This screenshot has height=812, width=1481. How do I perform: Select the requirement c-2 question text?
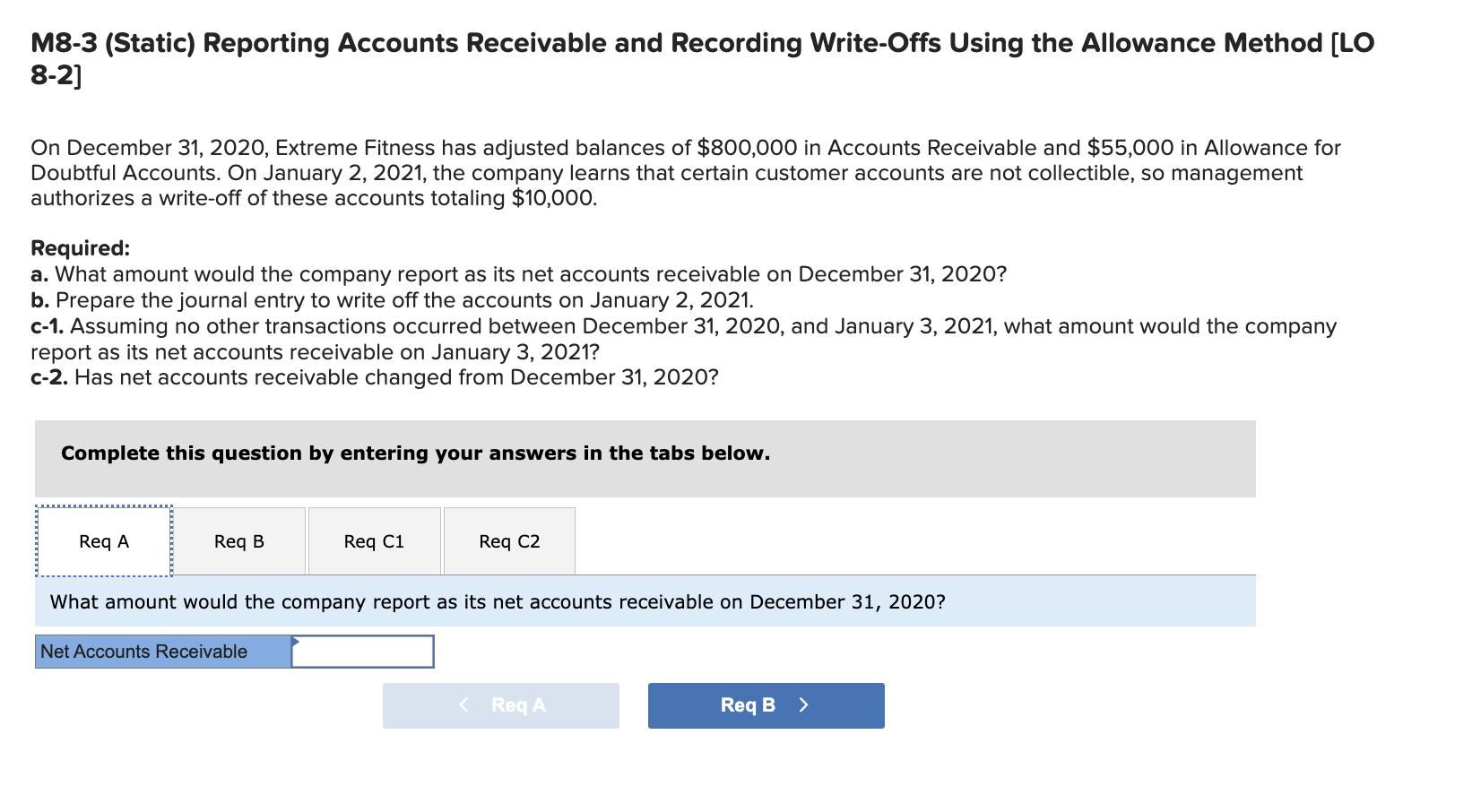coord(375,377)
